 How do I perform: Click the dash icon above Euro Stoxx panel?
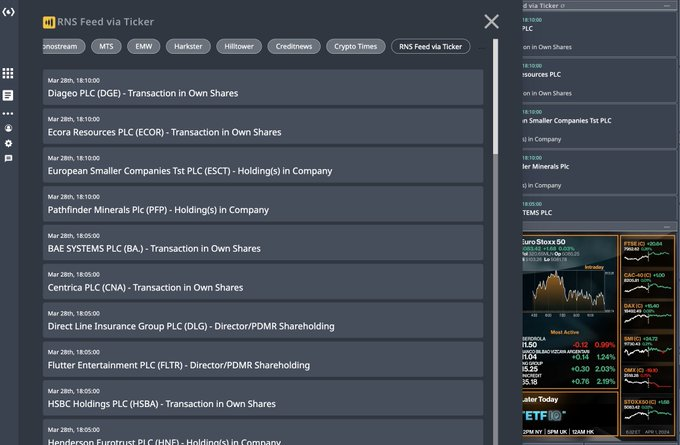(667, 227)
